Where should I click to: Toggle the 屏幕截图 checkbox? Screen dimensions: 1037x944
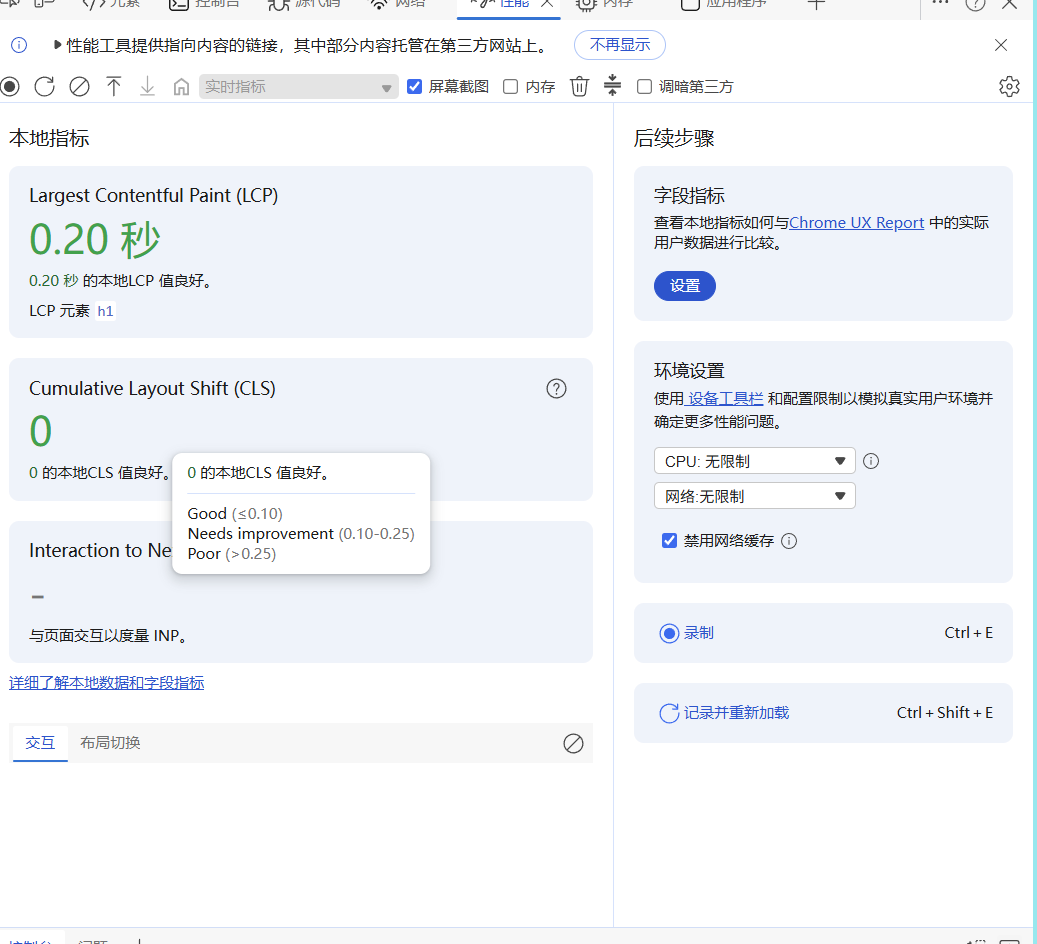coord(415,87)
